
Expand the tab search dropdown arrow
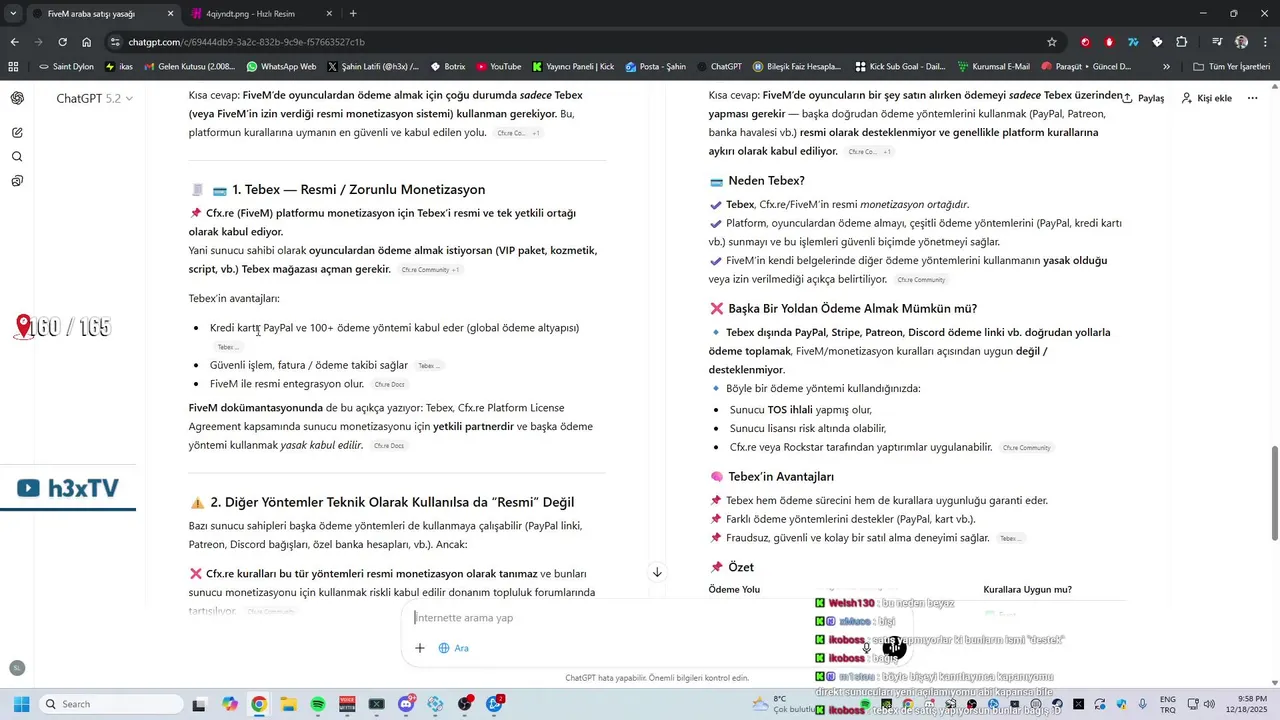13,13
